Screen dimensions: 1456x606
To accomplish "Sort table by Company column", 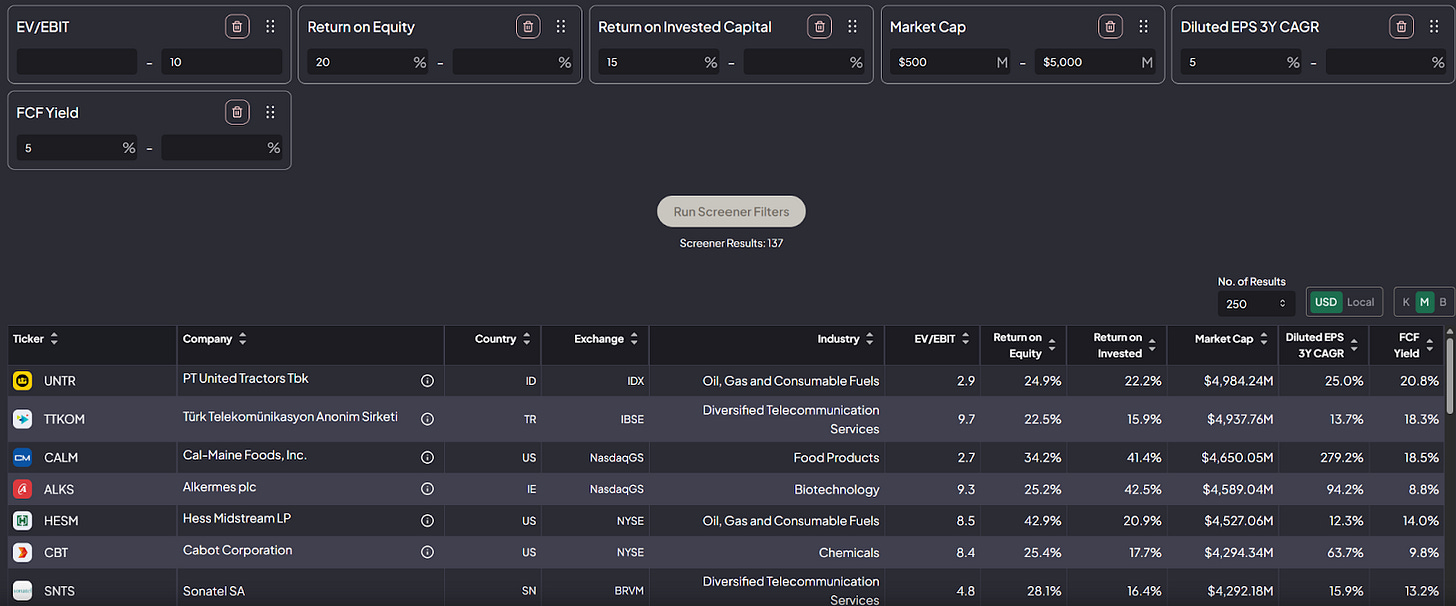I will tap(242, 339).
